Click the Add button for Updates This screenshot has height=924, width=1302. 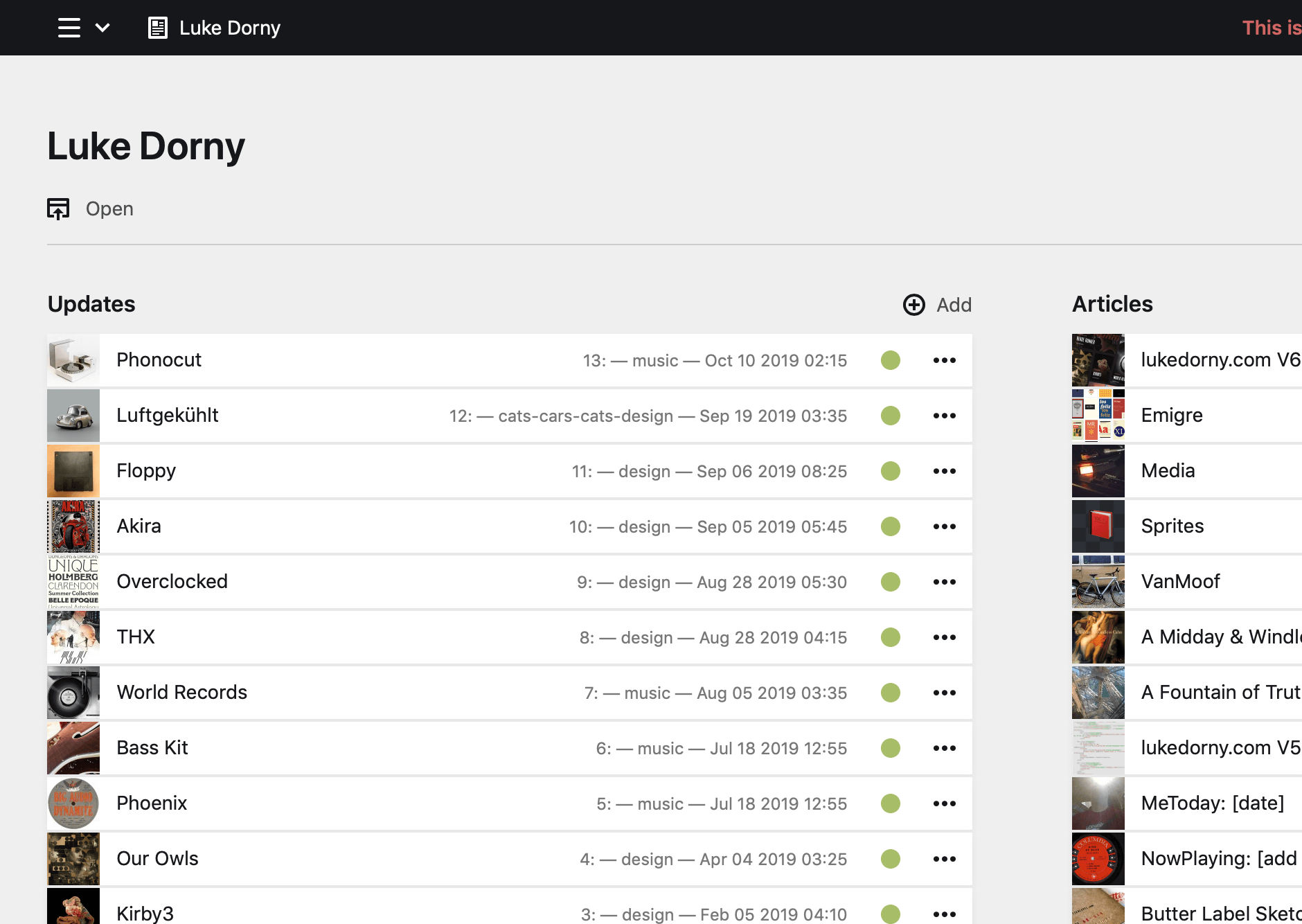coord(938,305)
